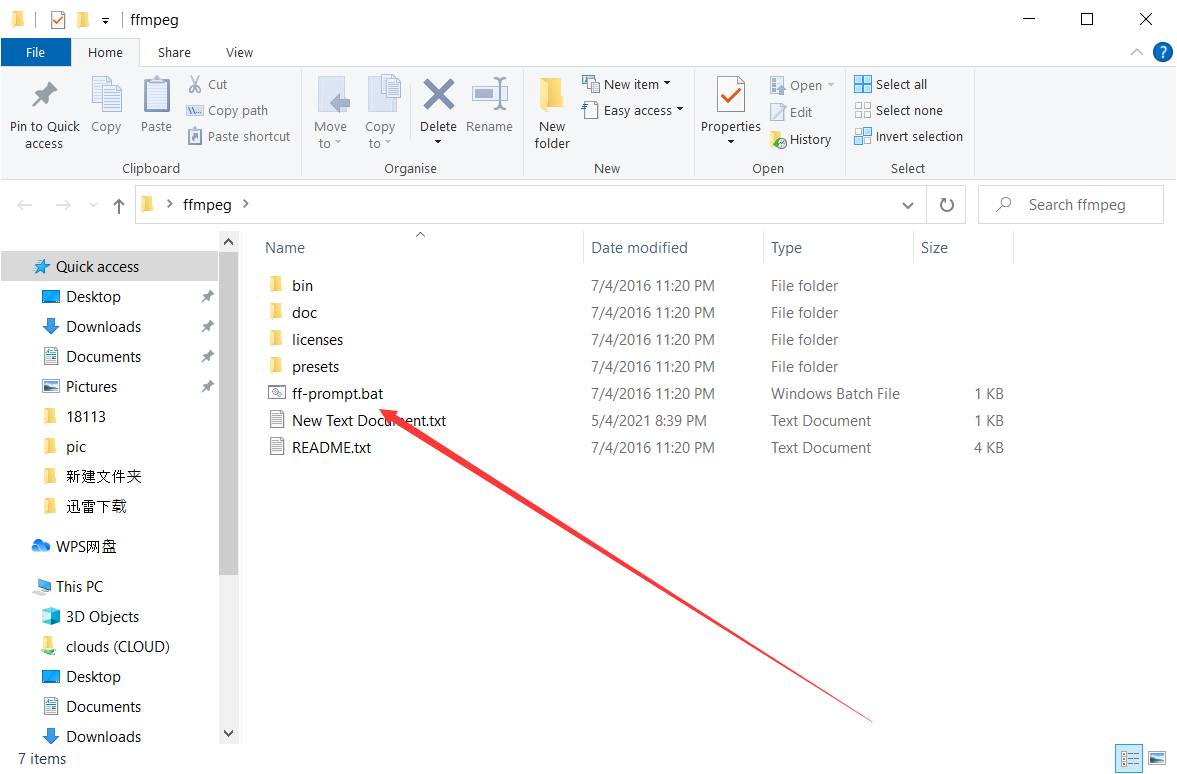Collapse the ribbon with chevron
The height and width of the screenshot is (774, 1177).
[1136, 53]
